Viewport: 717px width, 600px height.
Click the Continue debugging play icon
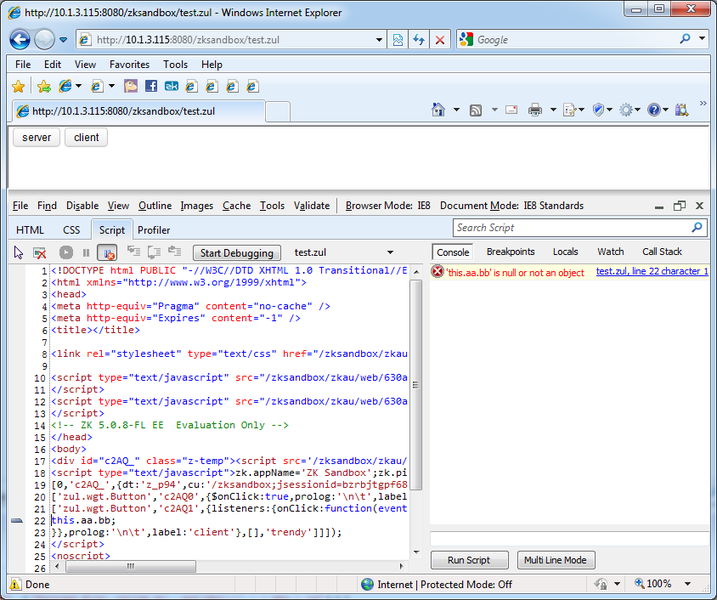(66, 252)
